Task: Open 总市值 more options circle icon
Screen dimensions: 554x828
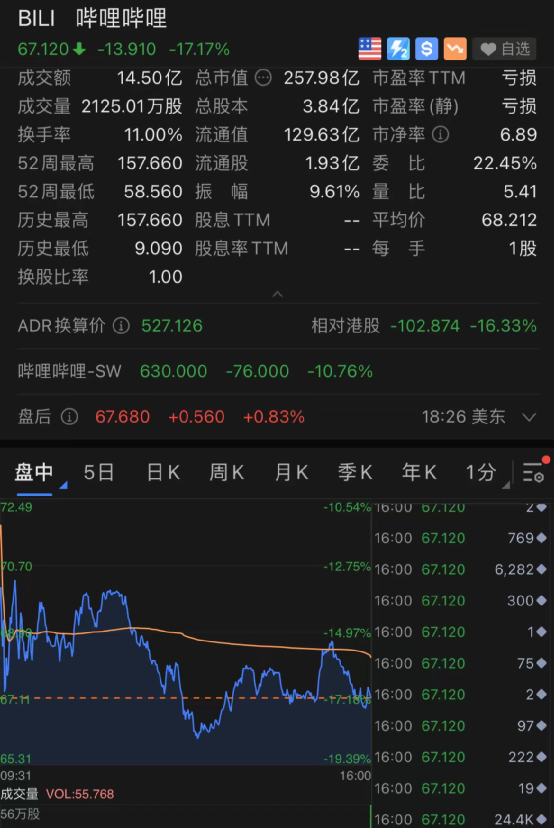Action: point(263,78)
